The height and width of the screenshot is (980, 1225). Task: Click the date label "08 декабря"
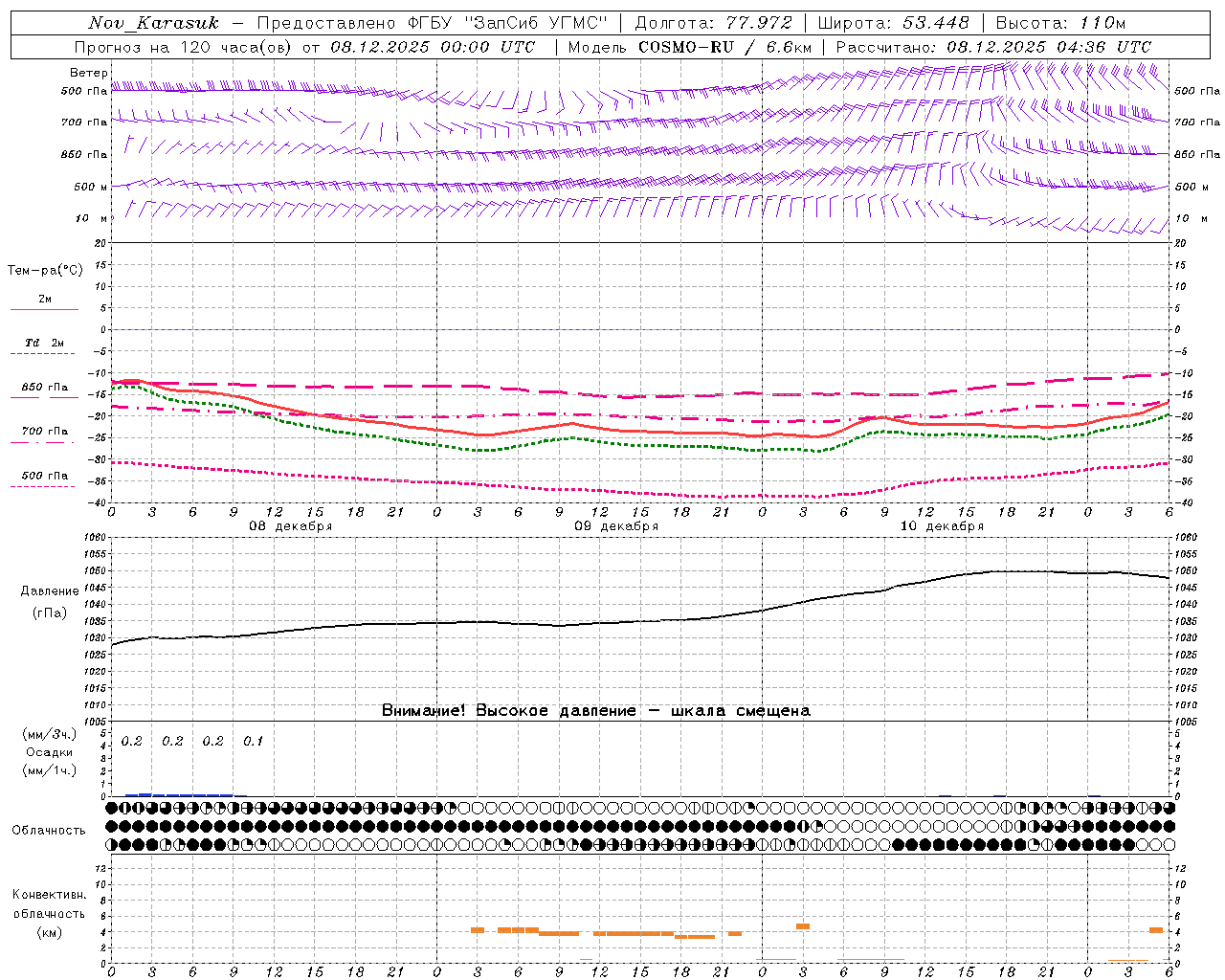point(291,526)
